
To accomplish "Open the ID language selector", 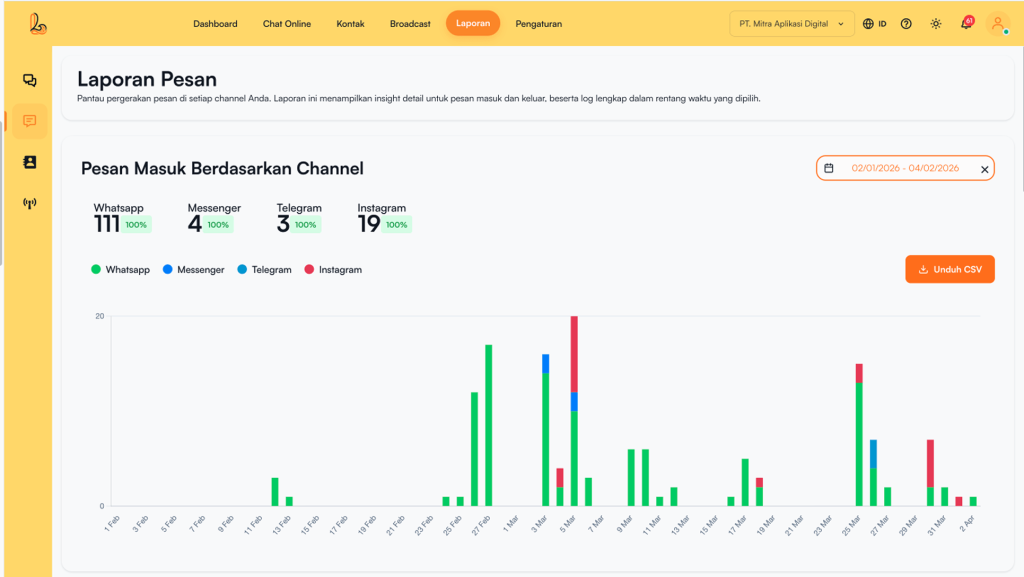I will (875, 24).
